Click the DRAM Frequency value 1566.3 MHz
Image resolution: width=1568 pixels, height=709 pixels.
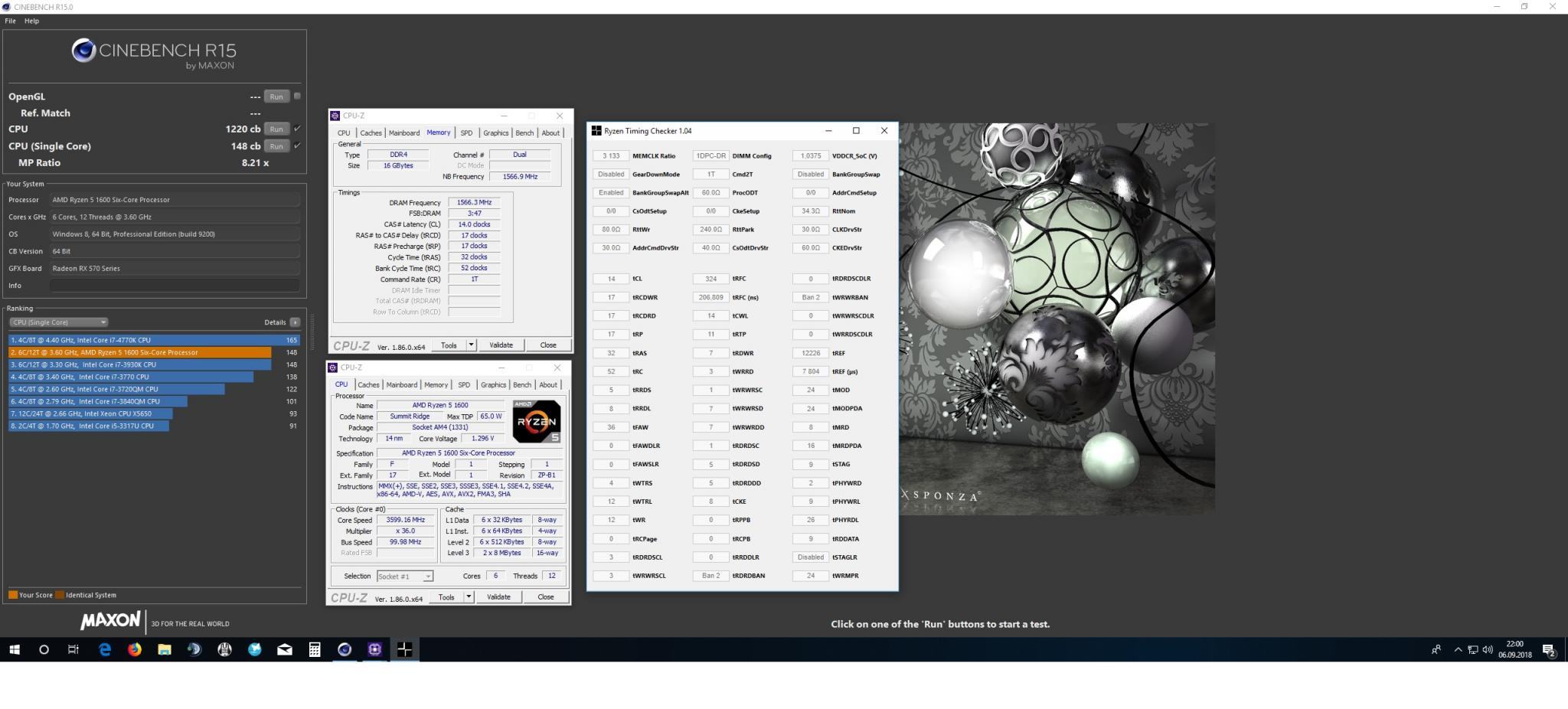click(x=474, y=203)
